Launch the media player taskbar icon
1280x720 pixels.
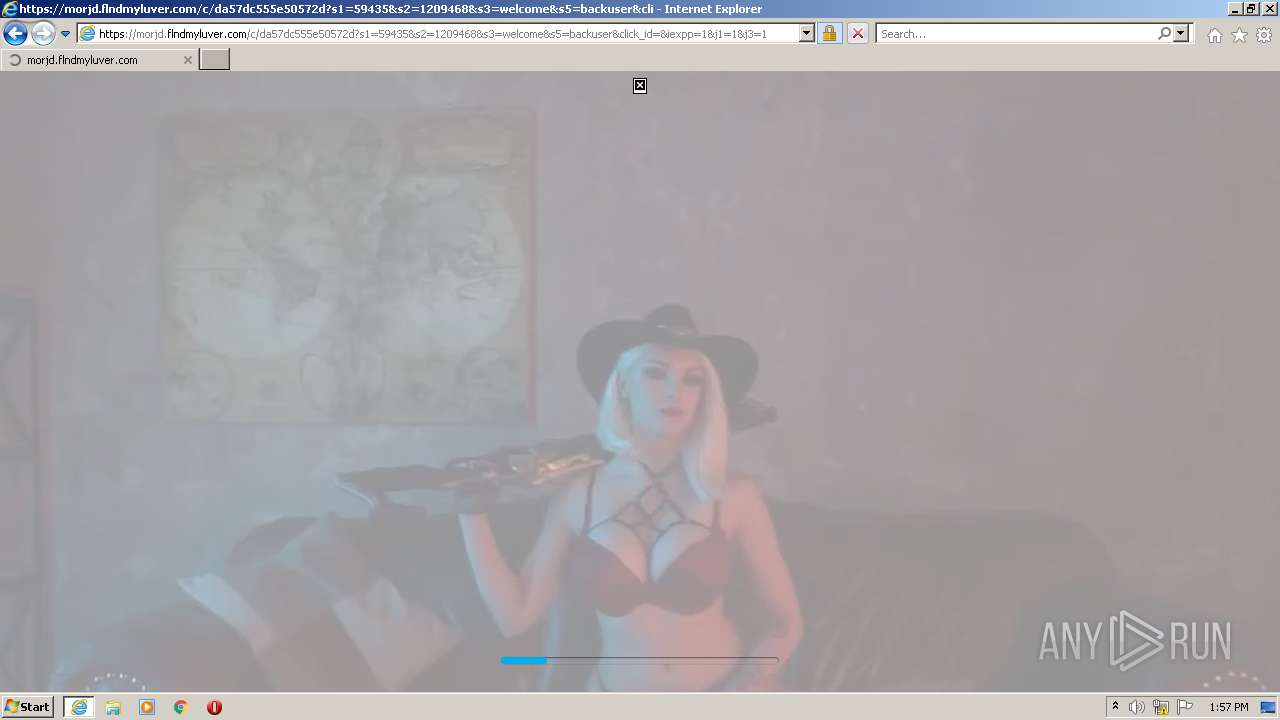click(147, 707)
